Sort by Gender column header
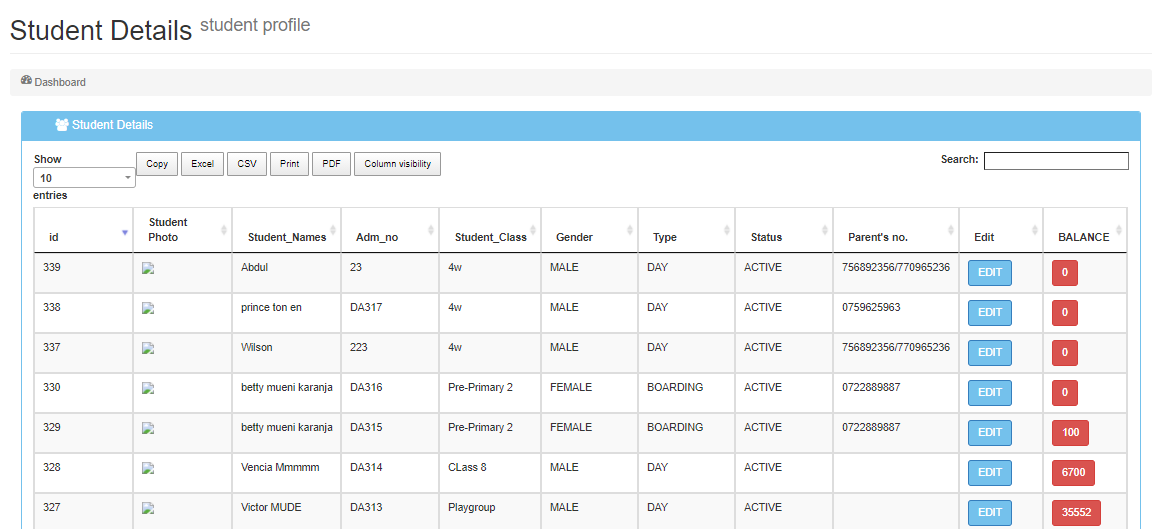The image size is (1156, 529). [x=574, y=237]
